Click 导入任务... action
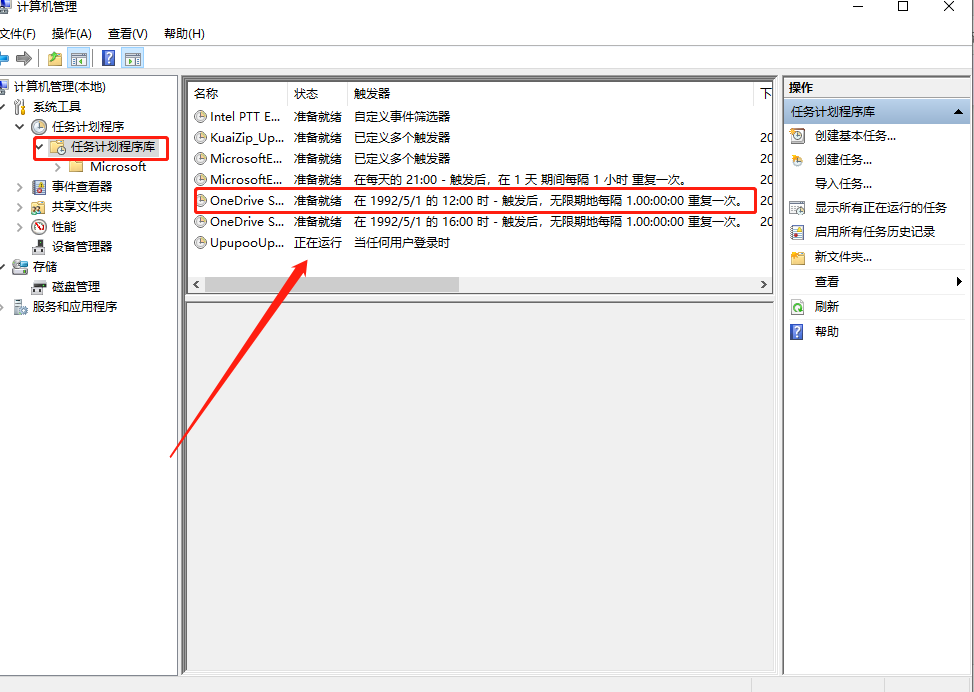 tap(843, 184)
